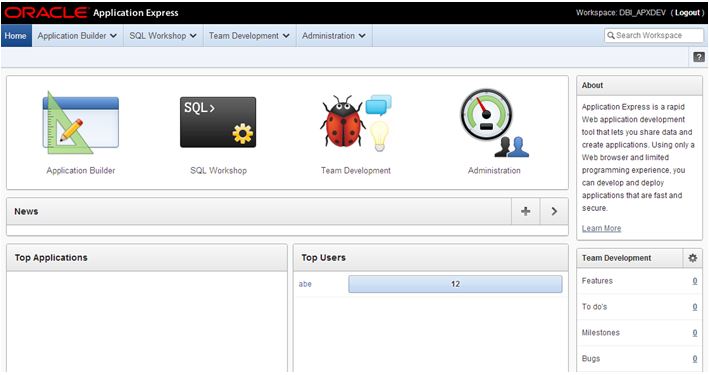Open the SQL Workshop menu tab
This screenshot has height=375, width=709.
click(x=163, y=36)
